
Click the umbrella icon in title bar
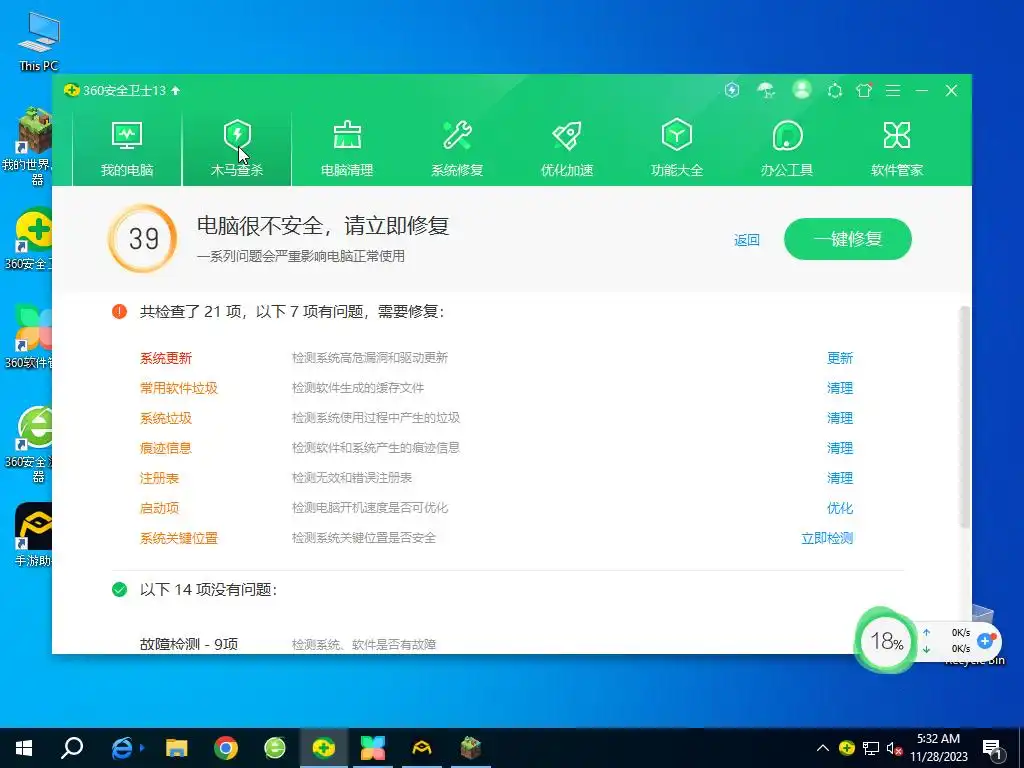[x=766, y=90]
